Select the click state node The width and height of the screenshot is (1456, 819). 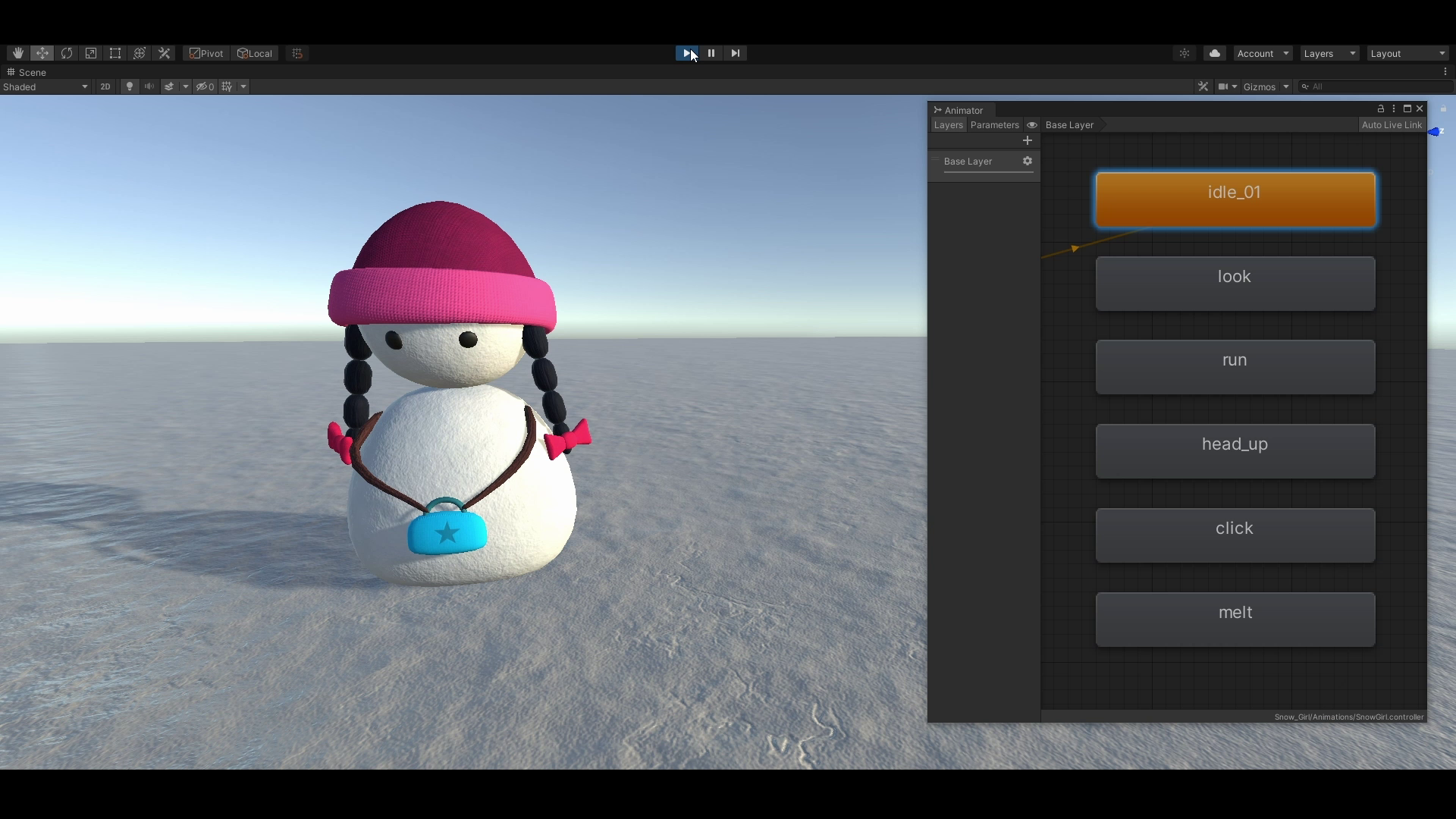(x=1235, y=535)
